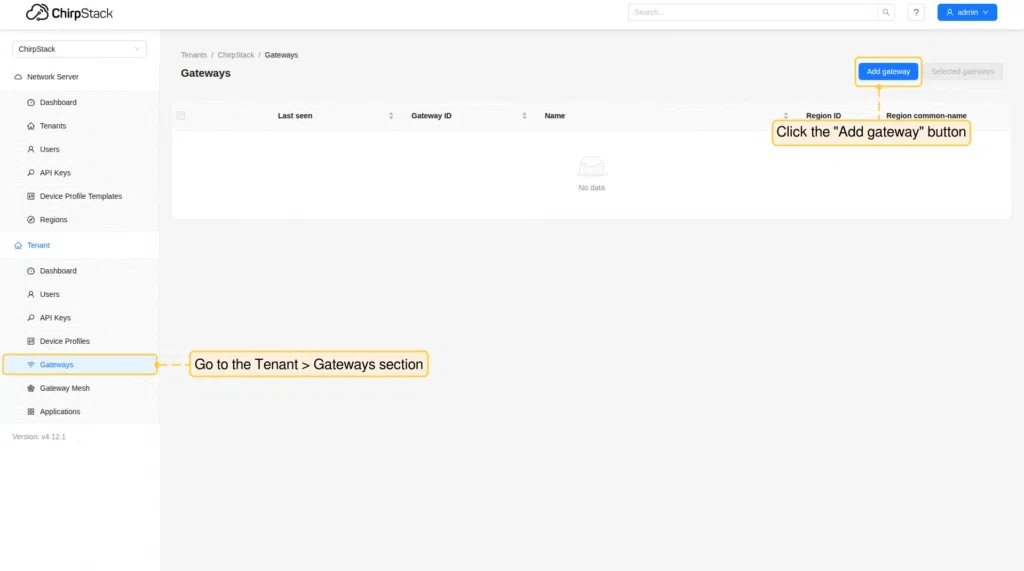The width and height of the screenshot is (1024, 571).
Task: Click the Gateway Mesh icon
Action: click(31, 388)
